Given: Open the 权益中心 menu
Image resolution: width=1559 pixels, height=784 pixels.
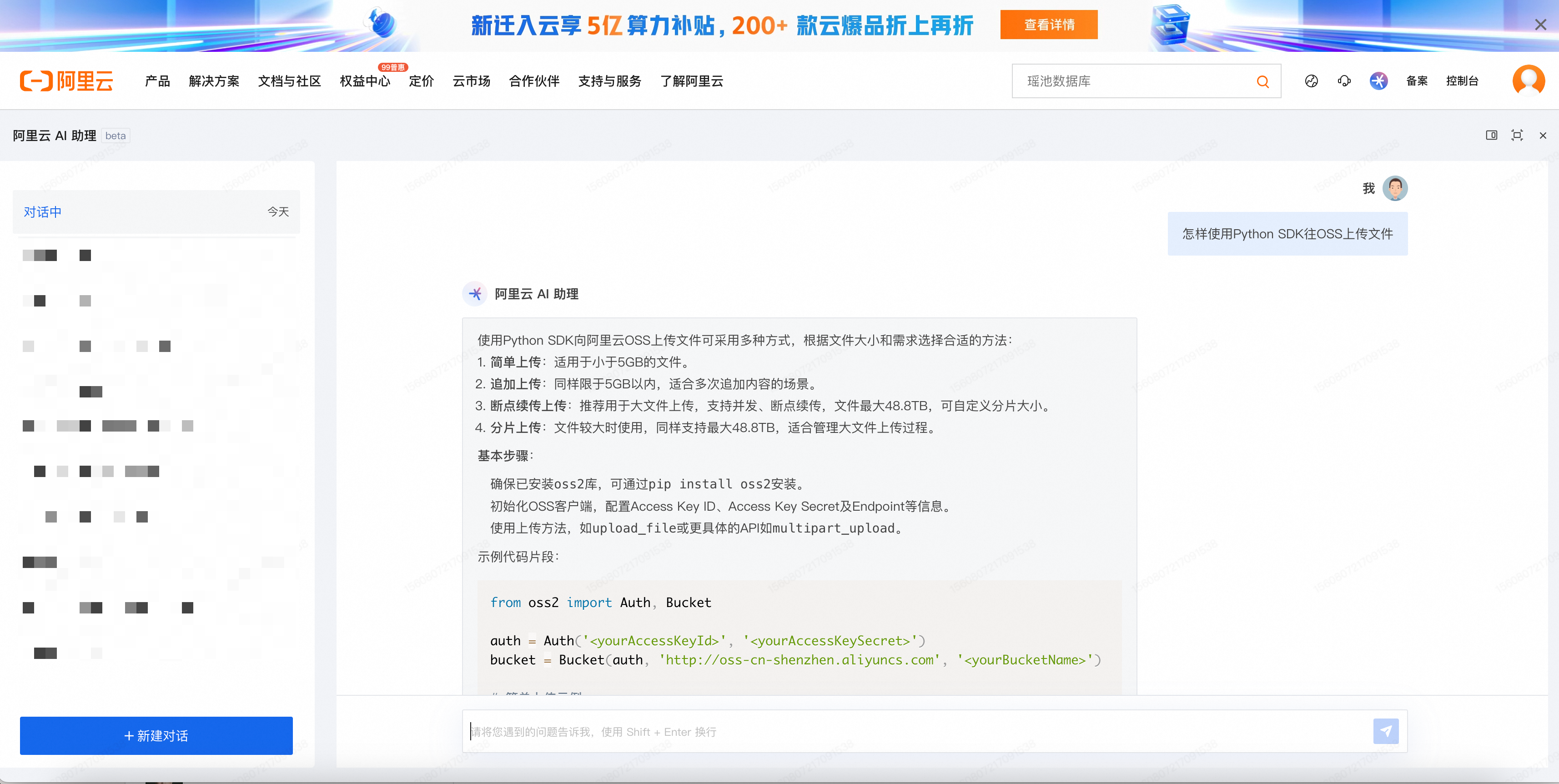Looking at the screenshot, I should coord(364,81).
